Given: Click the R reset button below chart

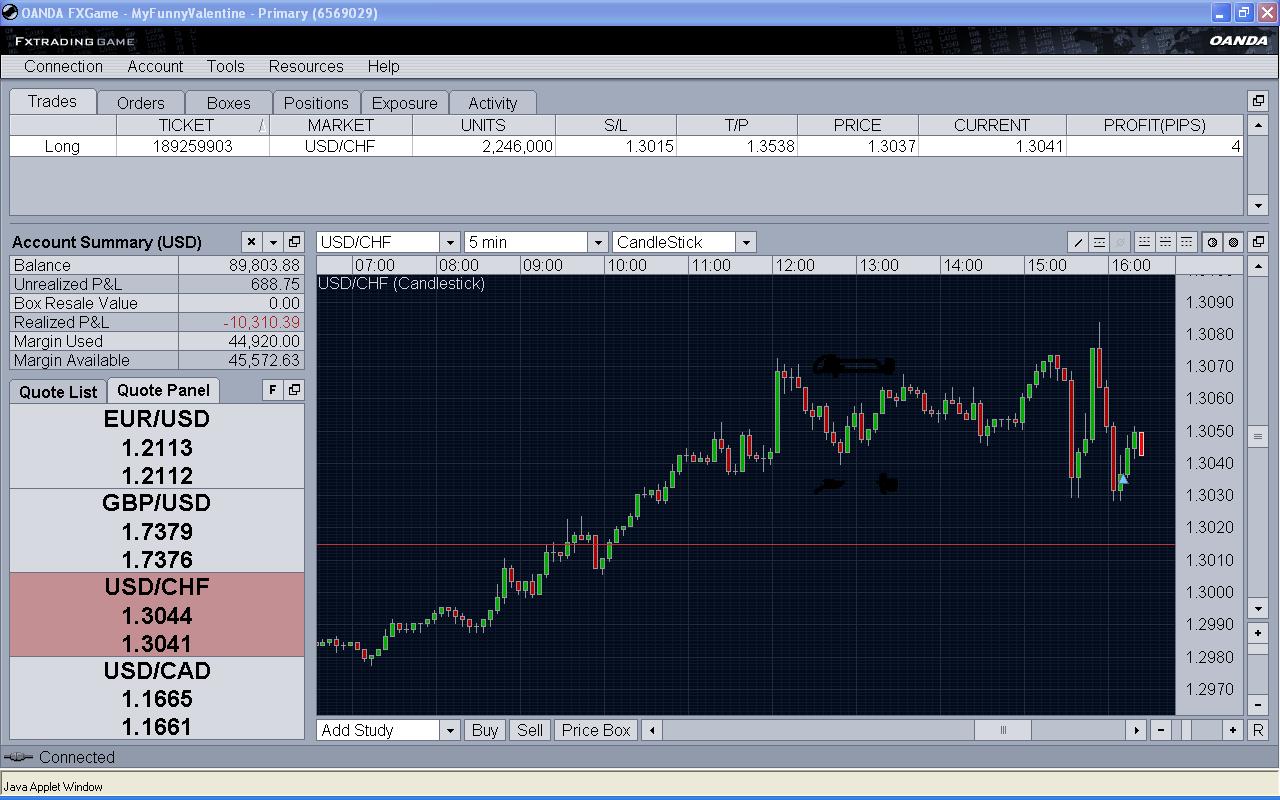Looking at the screenshot, I should click(1258, 730).
